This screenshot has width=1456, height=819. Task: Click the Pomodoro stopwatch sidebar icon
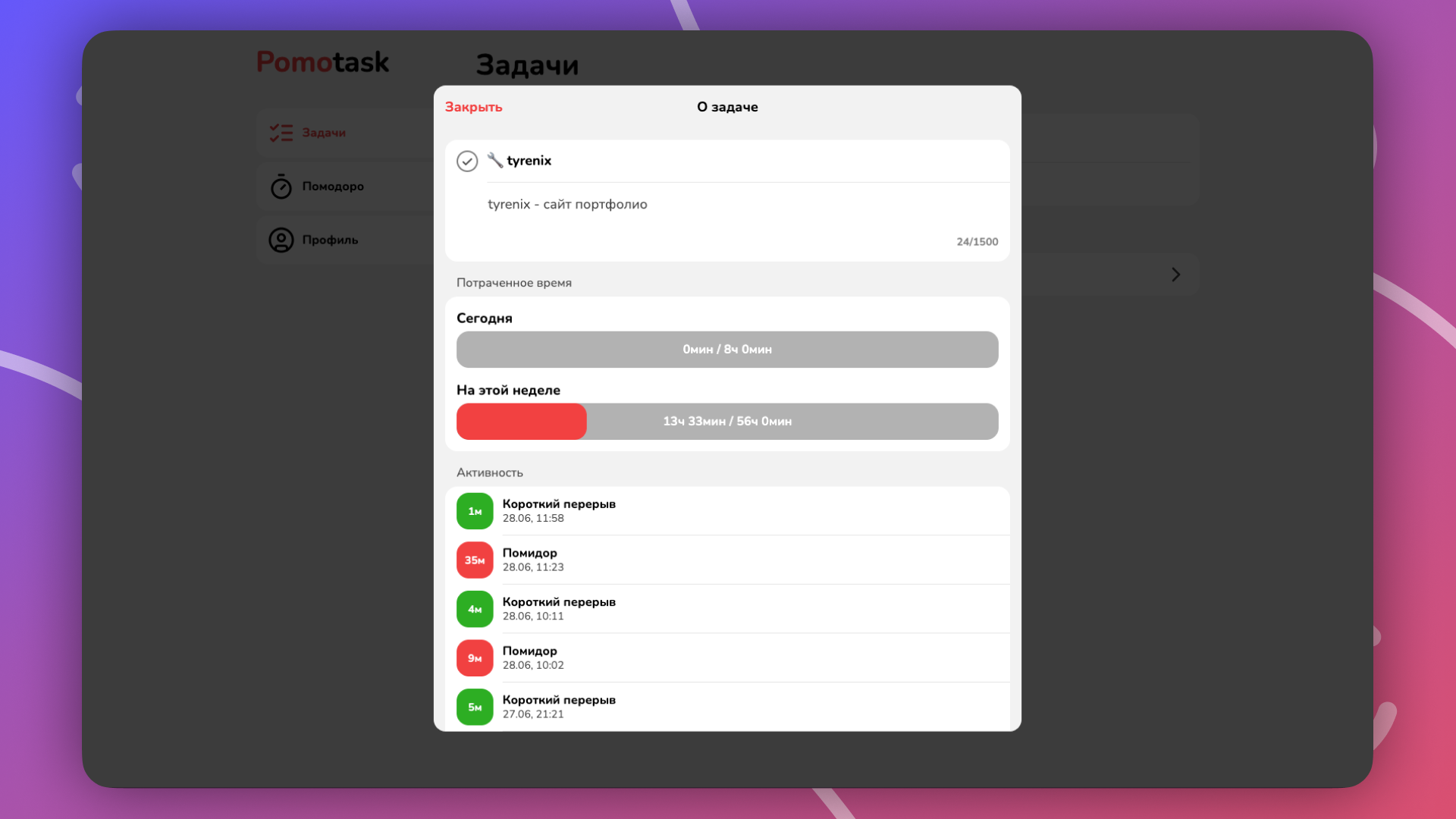coord(281,187)
